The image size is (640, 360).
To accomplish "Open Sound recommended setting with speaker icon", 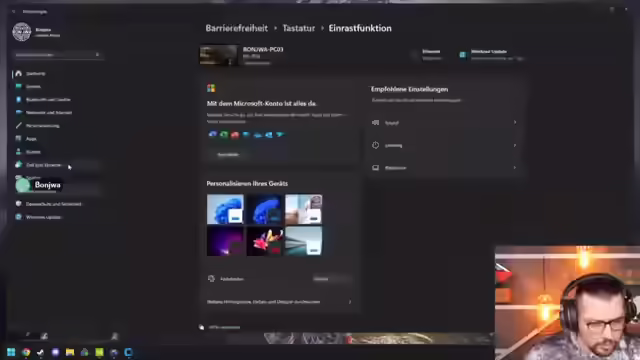I will [x=444, y=122].
